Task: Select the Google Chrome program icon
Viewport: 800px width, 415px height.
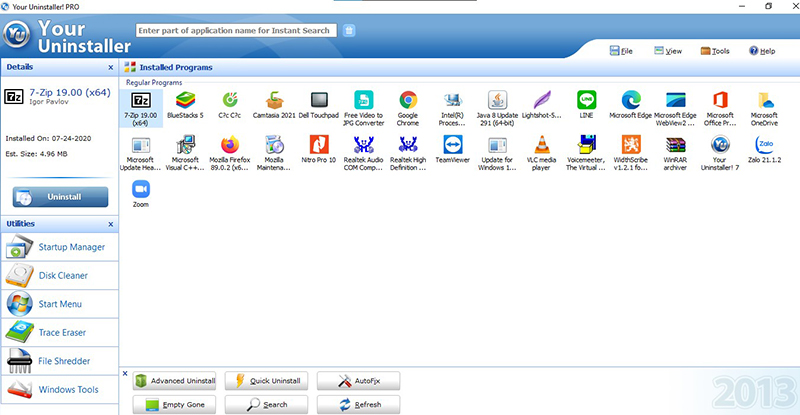Action: 407,100
